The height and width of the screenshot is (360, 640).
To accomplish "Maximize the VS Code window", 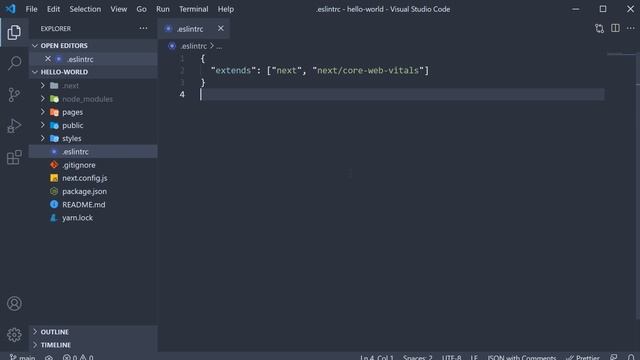I will click(603, 9).
